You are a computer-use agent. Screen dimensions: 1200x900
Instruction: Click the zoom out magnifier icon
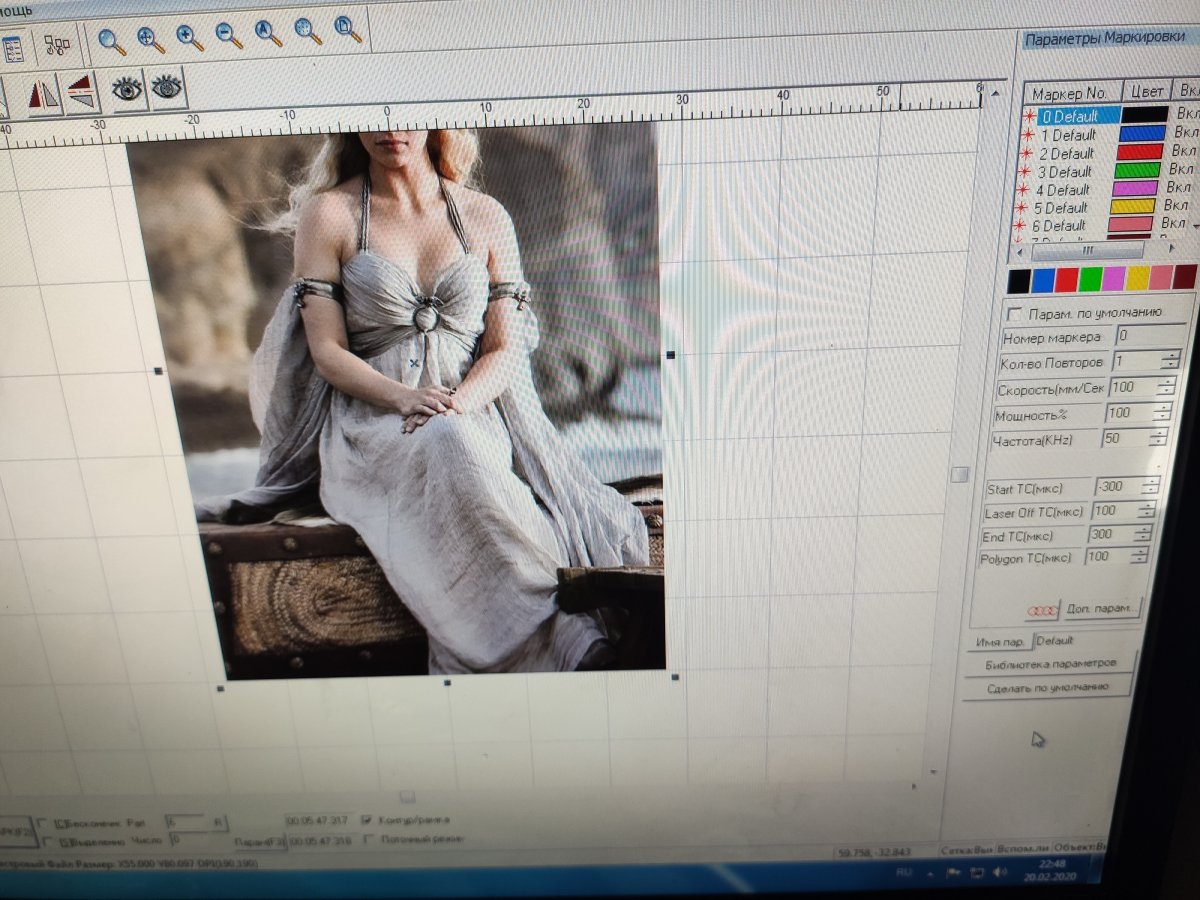[229, 37]
